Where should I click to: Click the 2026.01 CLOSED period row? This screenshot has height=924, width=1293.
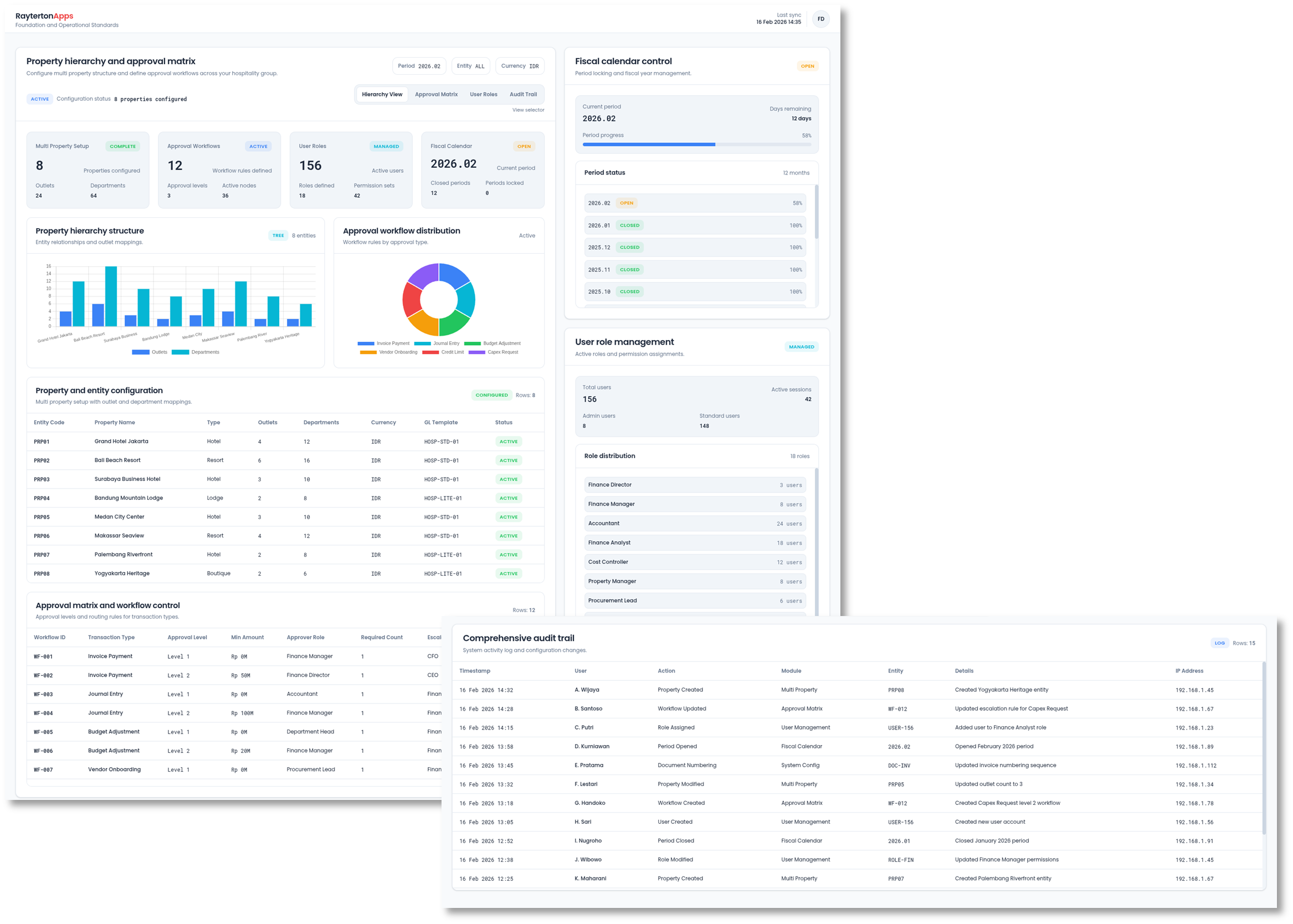coord(695,225)
